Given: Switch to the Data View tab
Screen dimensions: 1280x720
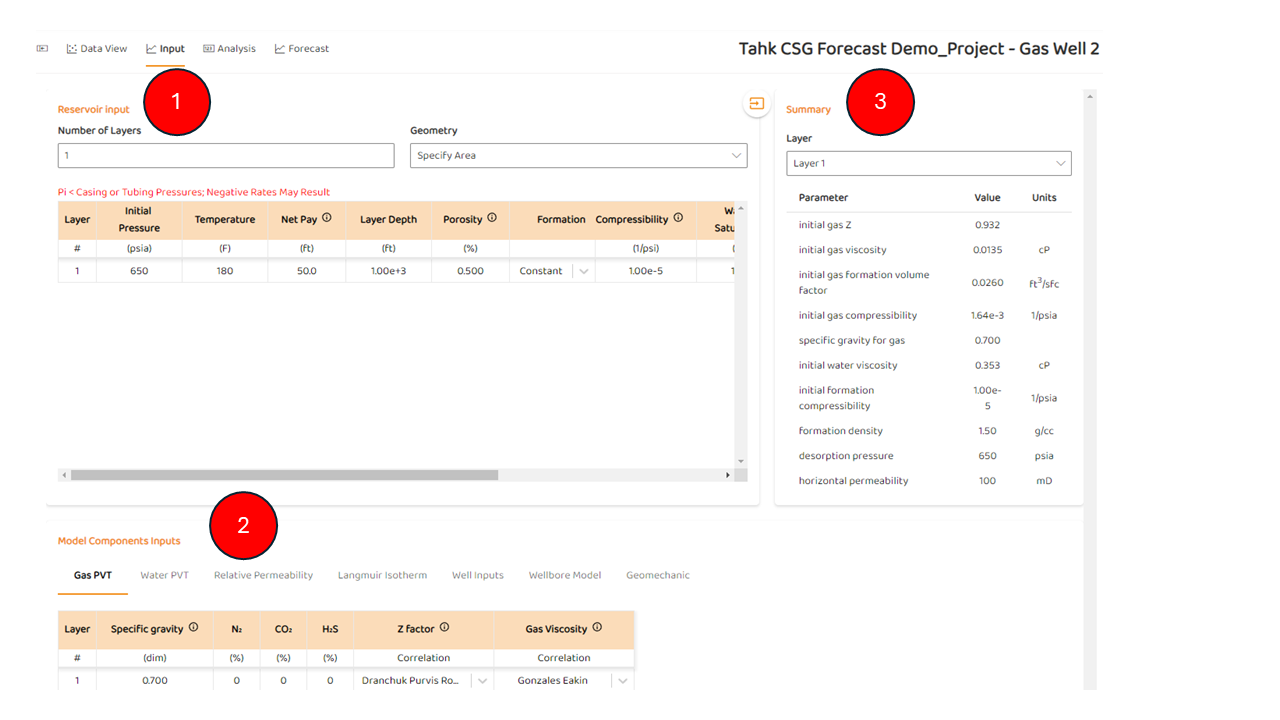Looking at the screenshot, I should click(x=97, y=48).
